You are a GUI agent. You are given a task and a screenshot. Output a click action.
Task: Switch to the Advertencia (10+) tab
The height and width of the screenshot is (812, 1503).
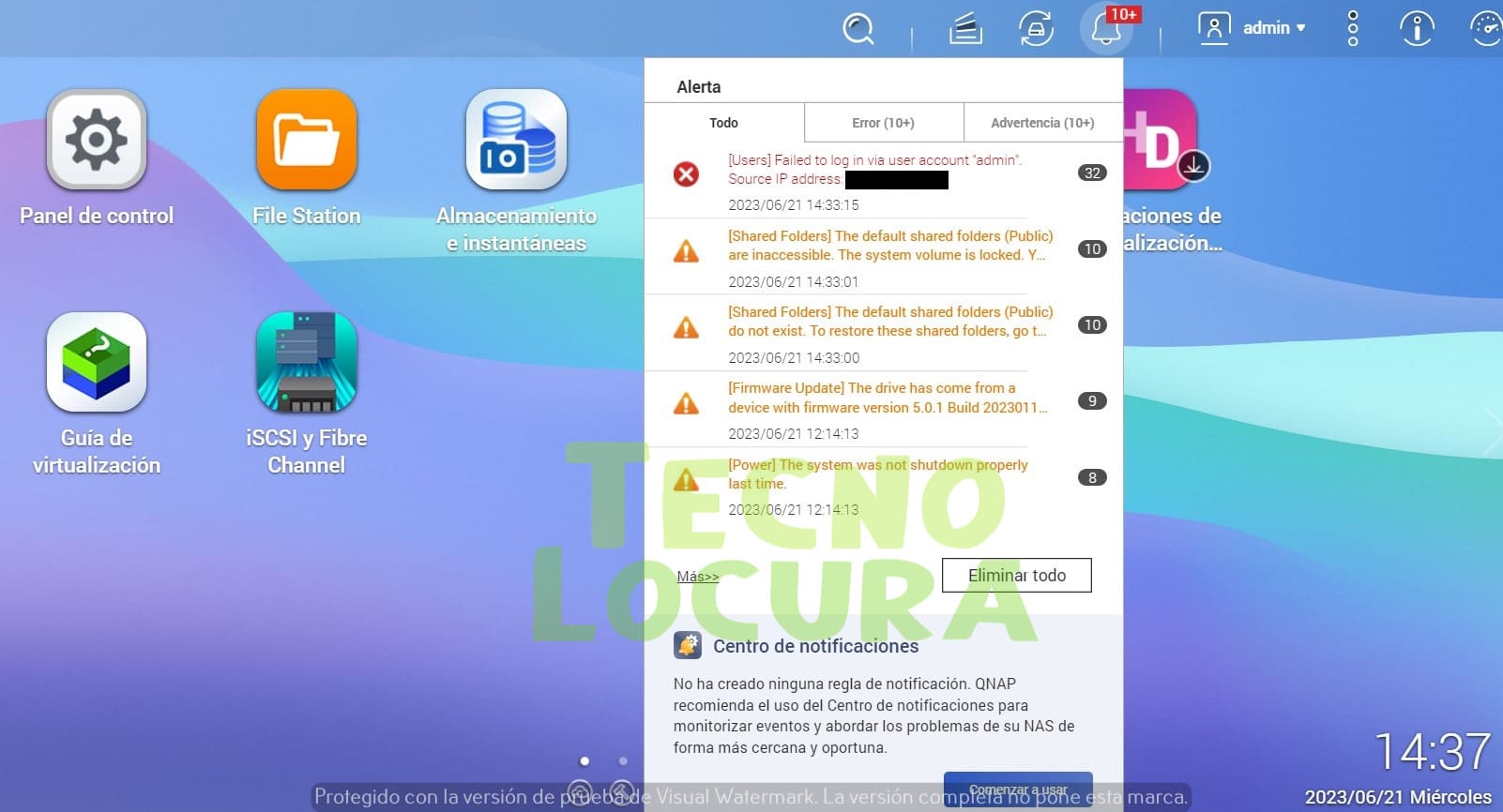1042,123
